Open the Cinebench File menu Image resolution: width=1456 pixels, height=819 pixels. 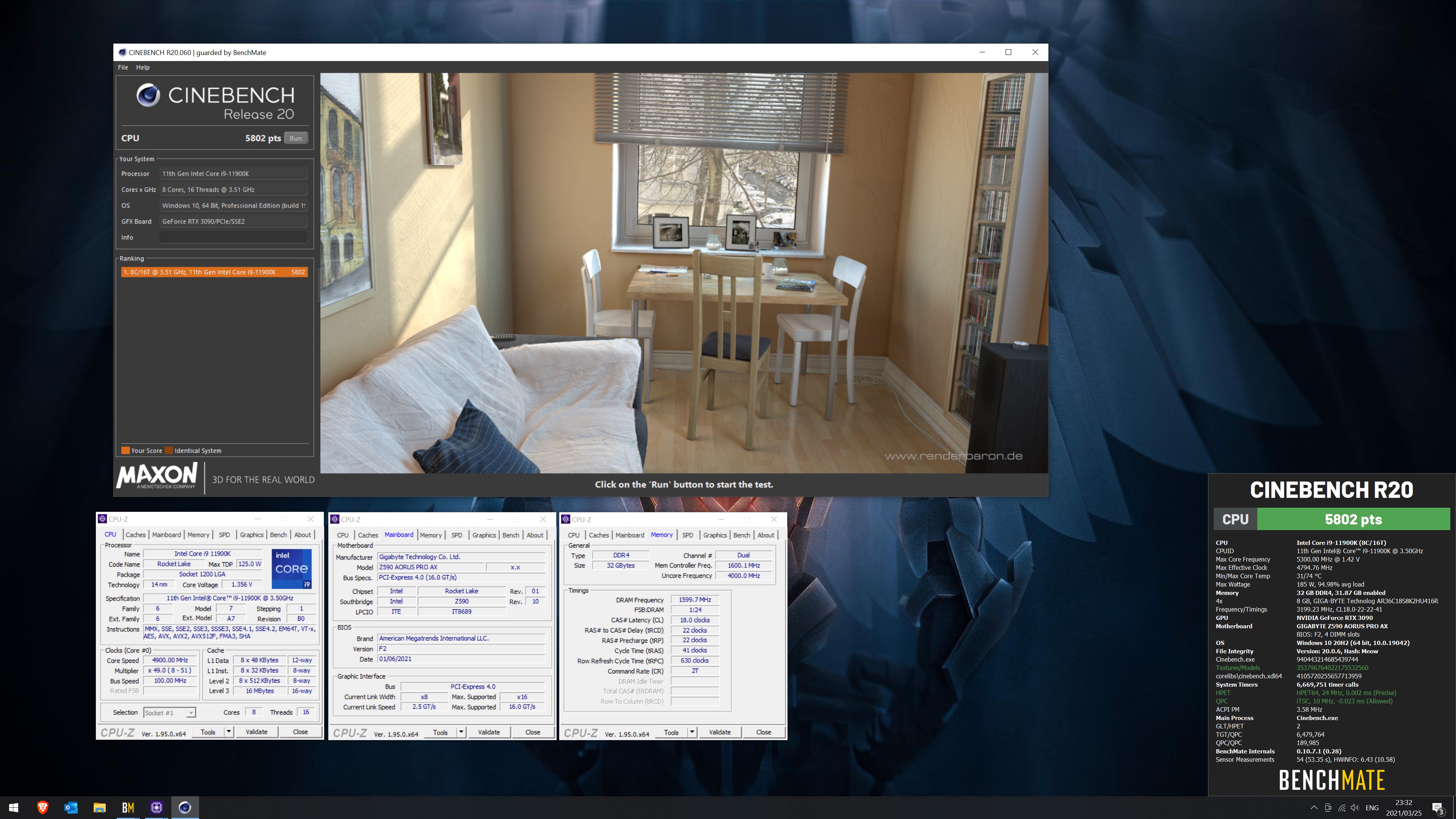pos(122,67)
